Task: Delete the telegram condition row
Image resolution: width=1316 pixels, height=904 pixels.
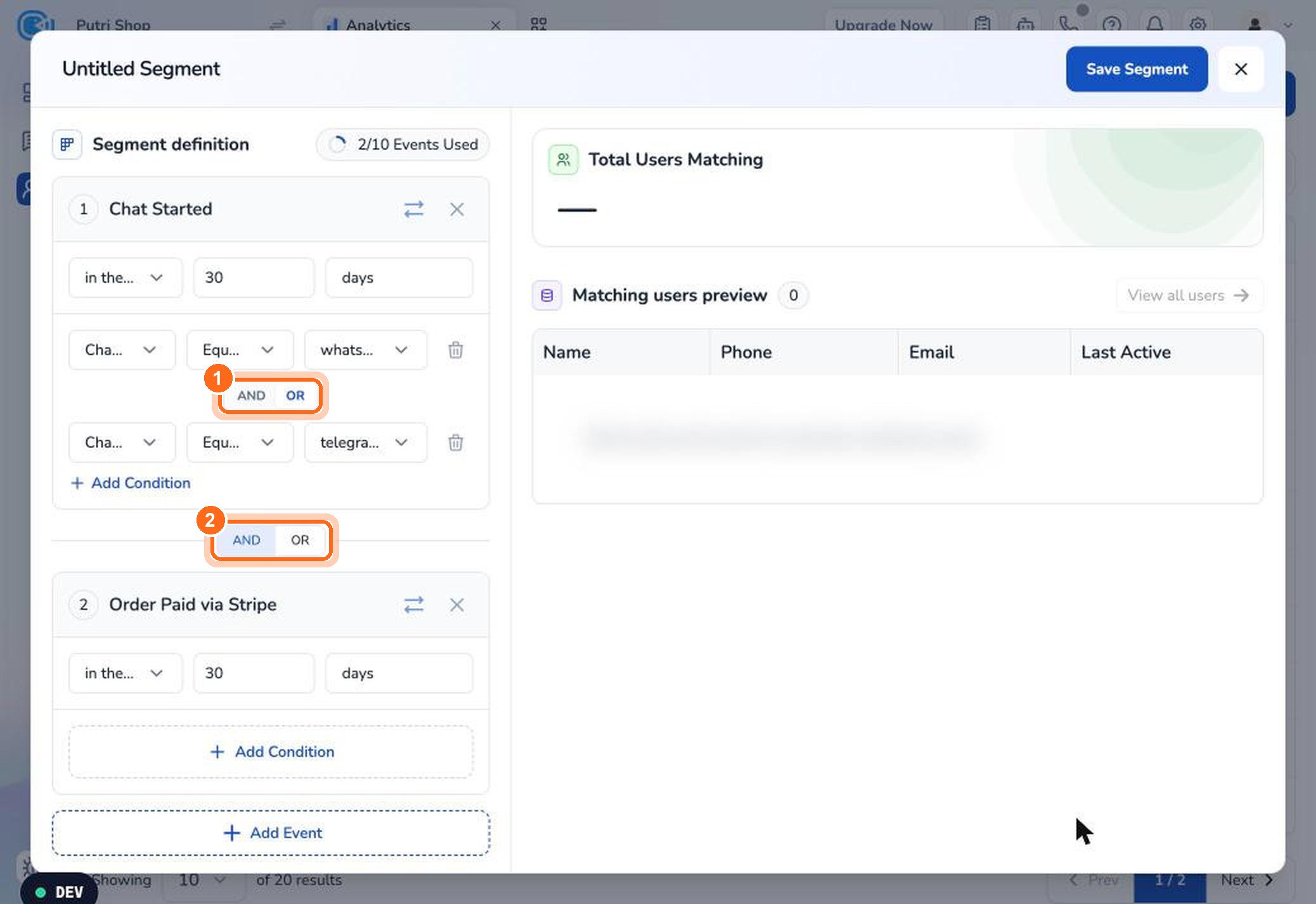Action: point(456,442)
